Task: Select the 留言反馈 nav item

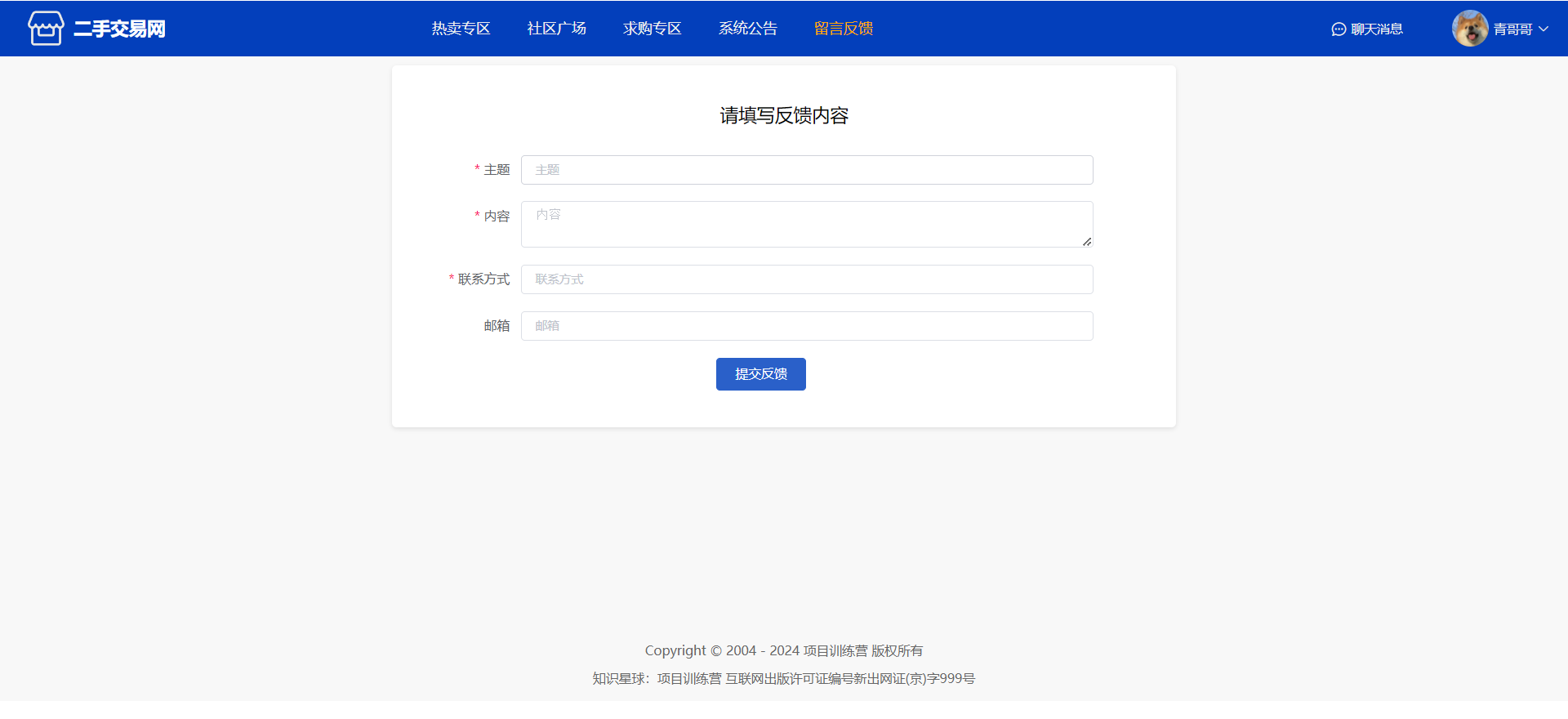Action: coord(844,29)
